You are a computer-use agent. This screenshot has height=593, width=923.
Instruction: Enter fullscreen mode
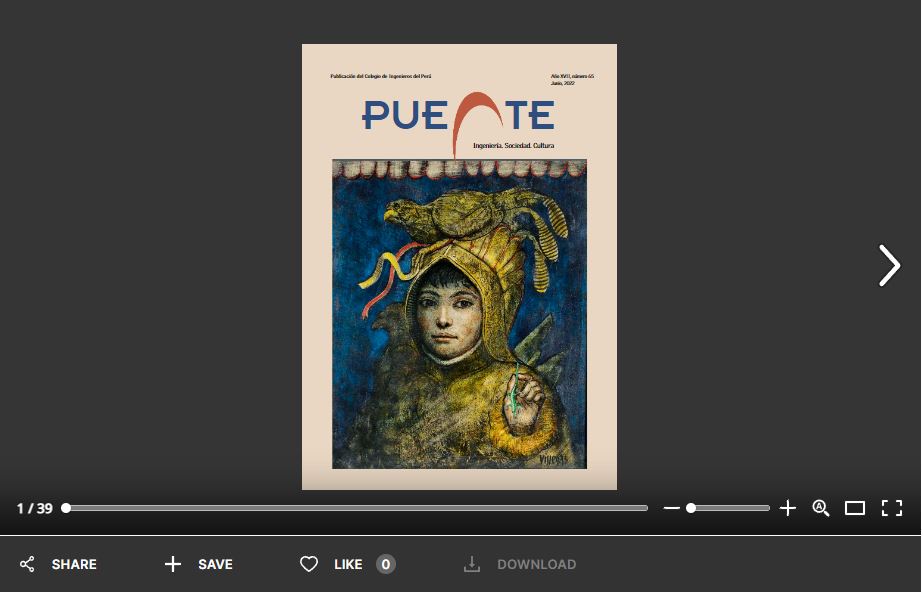[x=892, y=508]
